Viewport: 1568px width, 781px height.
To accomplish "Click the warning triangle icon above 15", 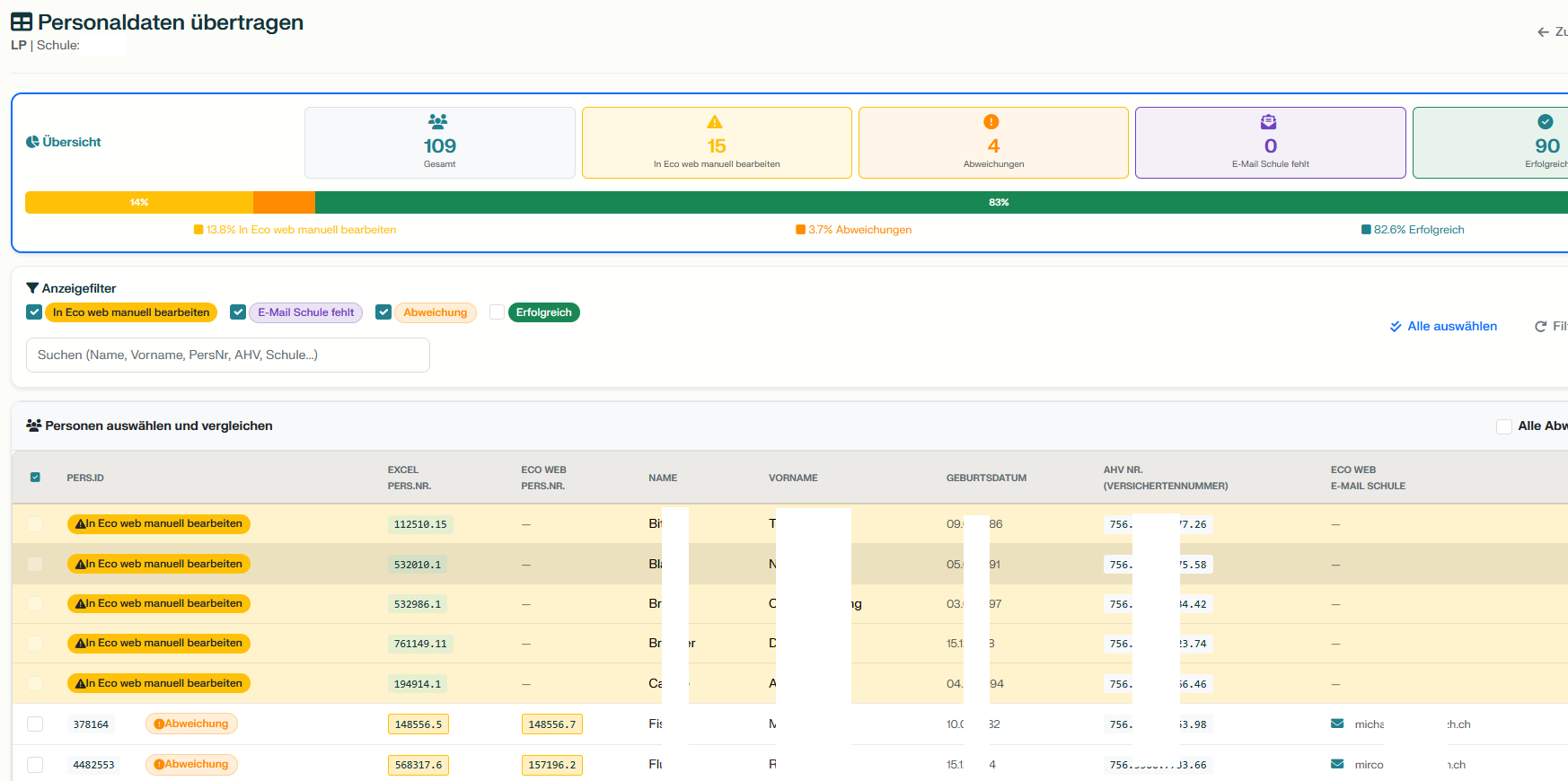I will (x=715, y=122).
